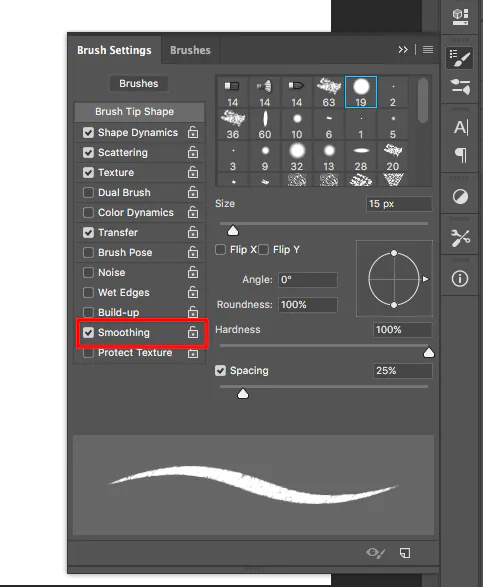
Task: Toggle the live tip brush preview eye icon
Action: (375, 553)
